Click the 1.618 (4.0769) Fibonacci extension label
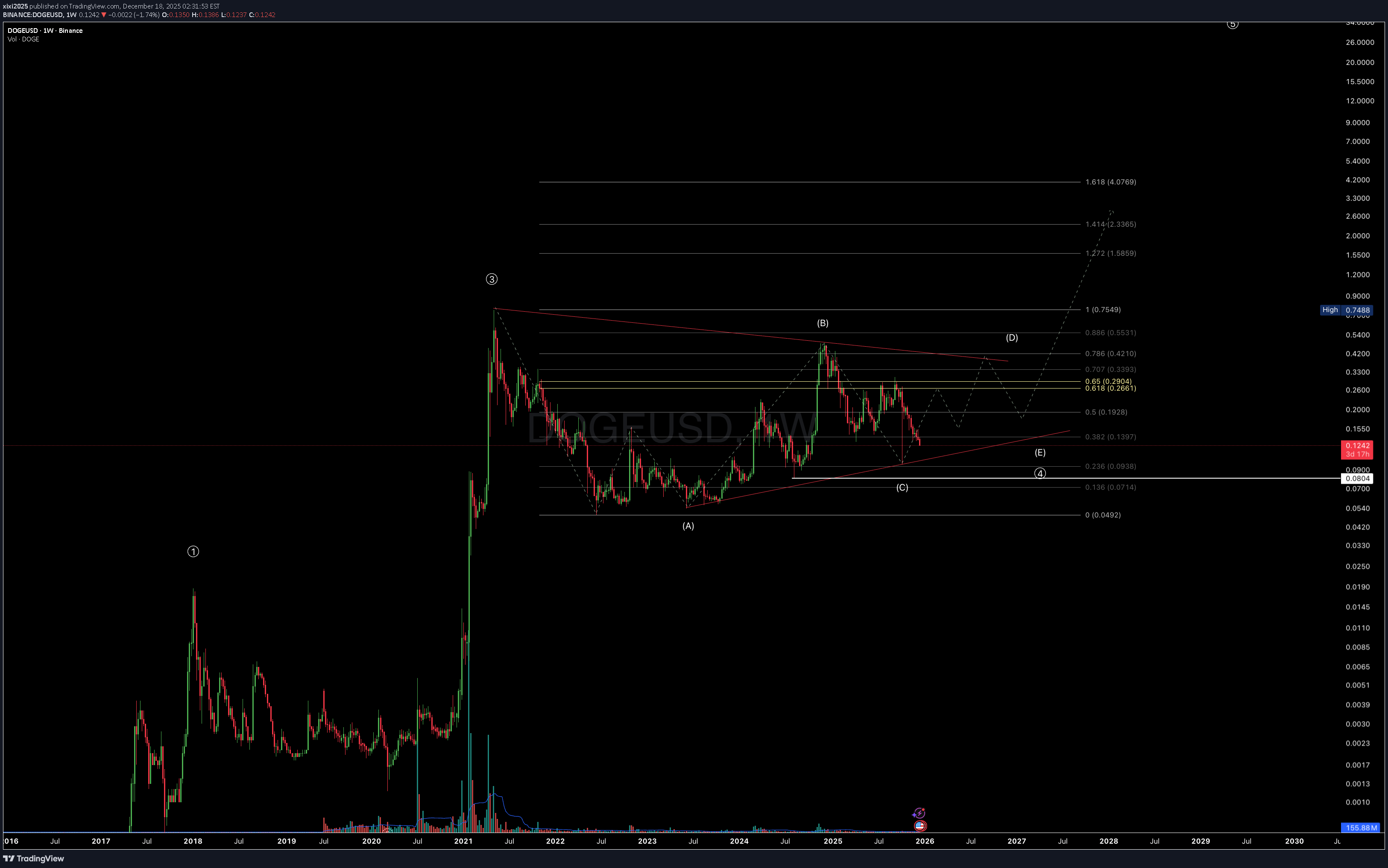 pyautogui.click(x=1110, y=182)
